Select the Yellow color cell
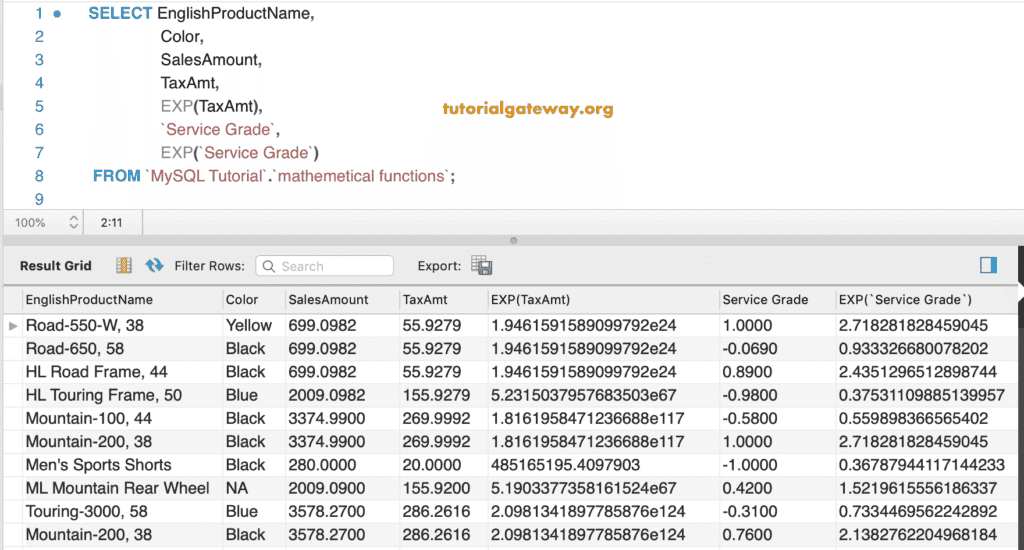The height and width of the screenshot is (550, 1024). pyautogui.click(x=248, y=325)
